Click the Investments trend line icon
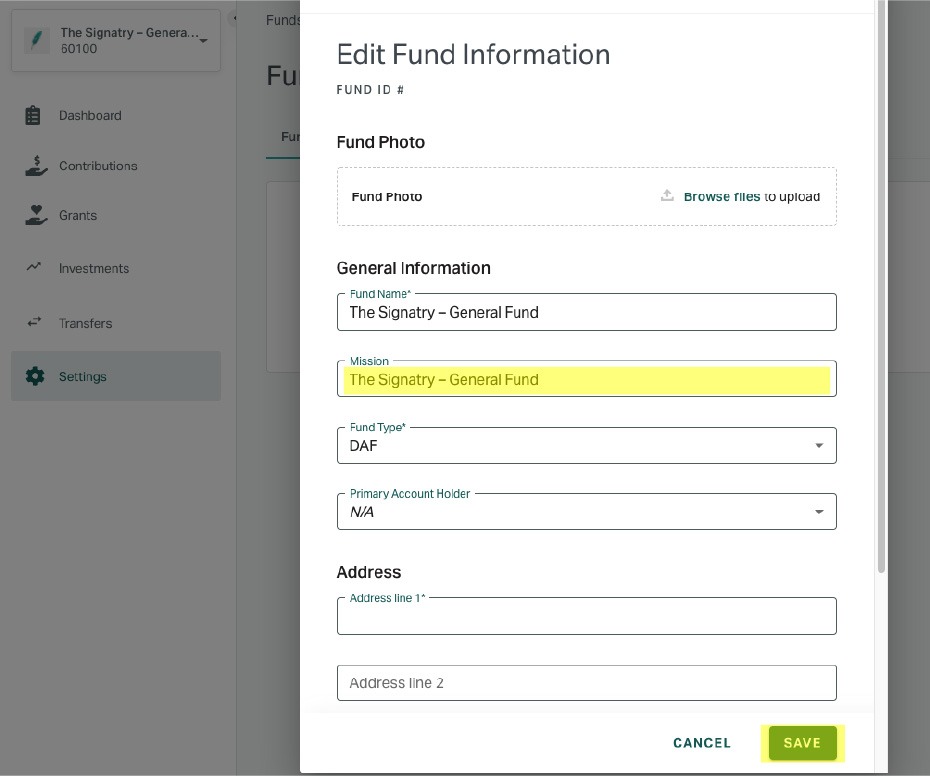This screenshot has height=776, width=930. (x=34, y=267)
